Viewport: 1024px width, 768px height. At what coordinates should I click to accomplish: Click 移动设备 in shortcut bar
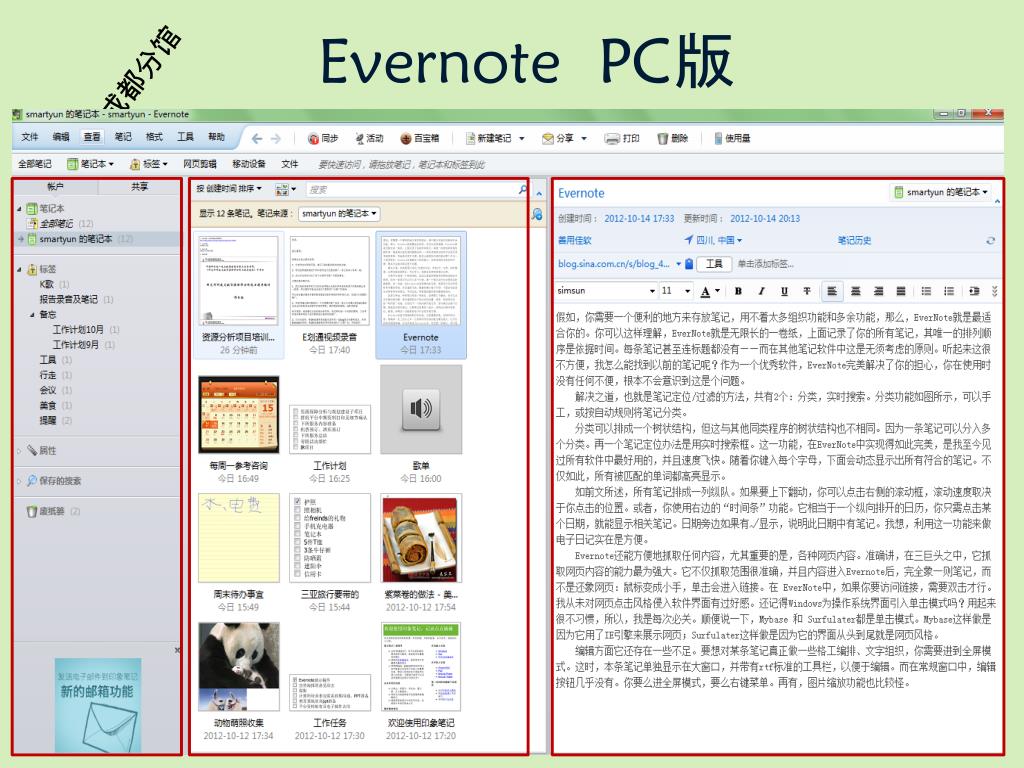[249, 164]
